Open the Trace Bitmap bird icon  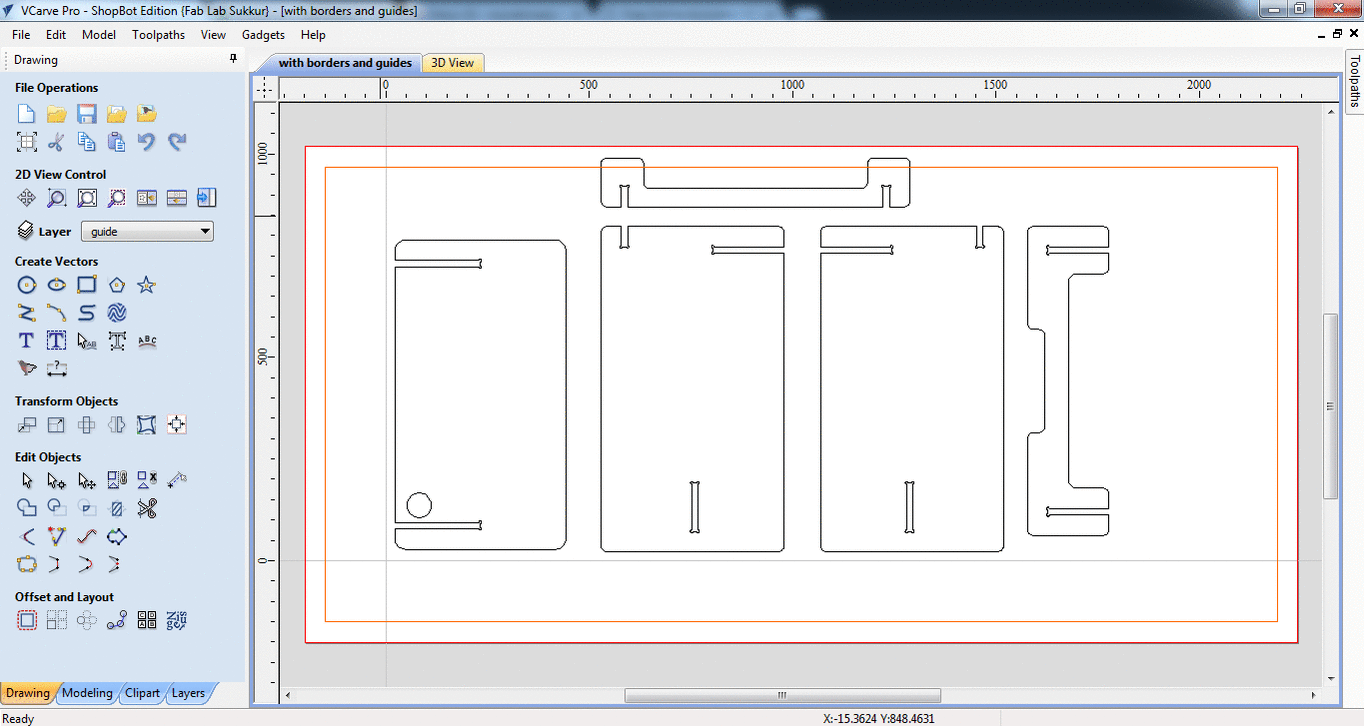(x=27, y=369)
